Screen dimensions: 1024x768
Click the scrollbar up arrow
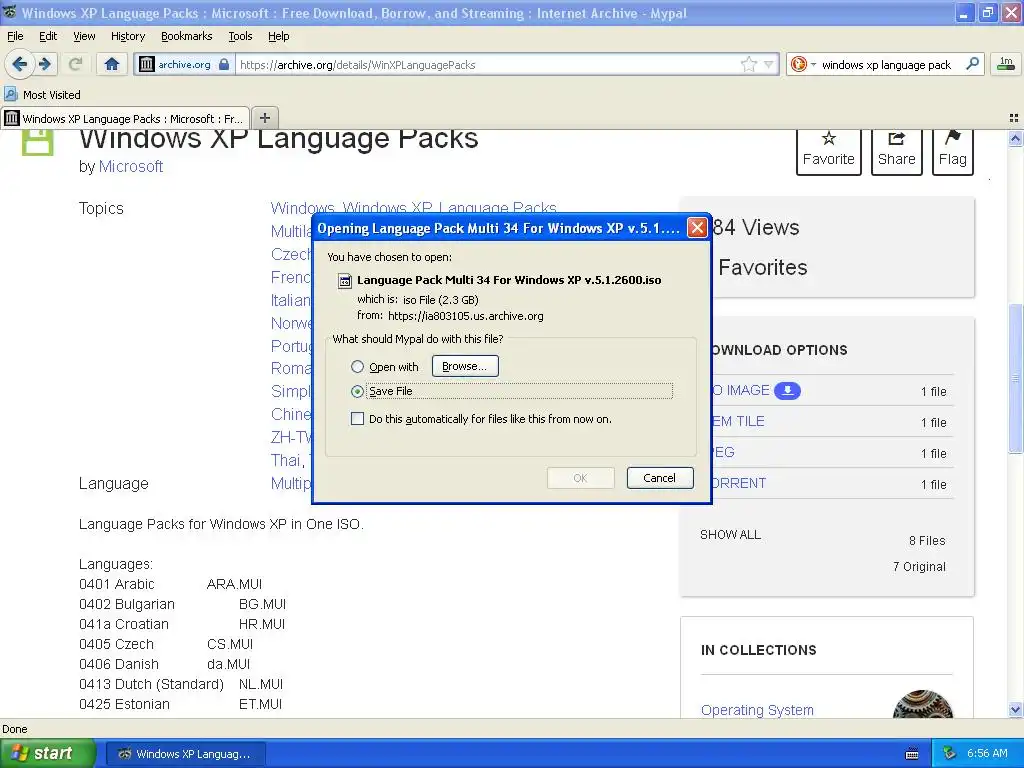pyautogui.click(x=1015, y=138)
